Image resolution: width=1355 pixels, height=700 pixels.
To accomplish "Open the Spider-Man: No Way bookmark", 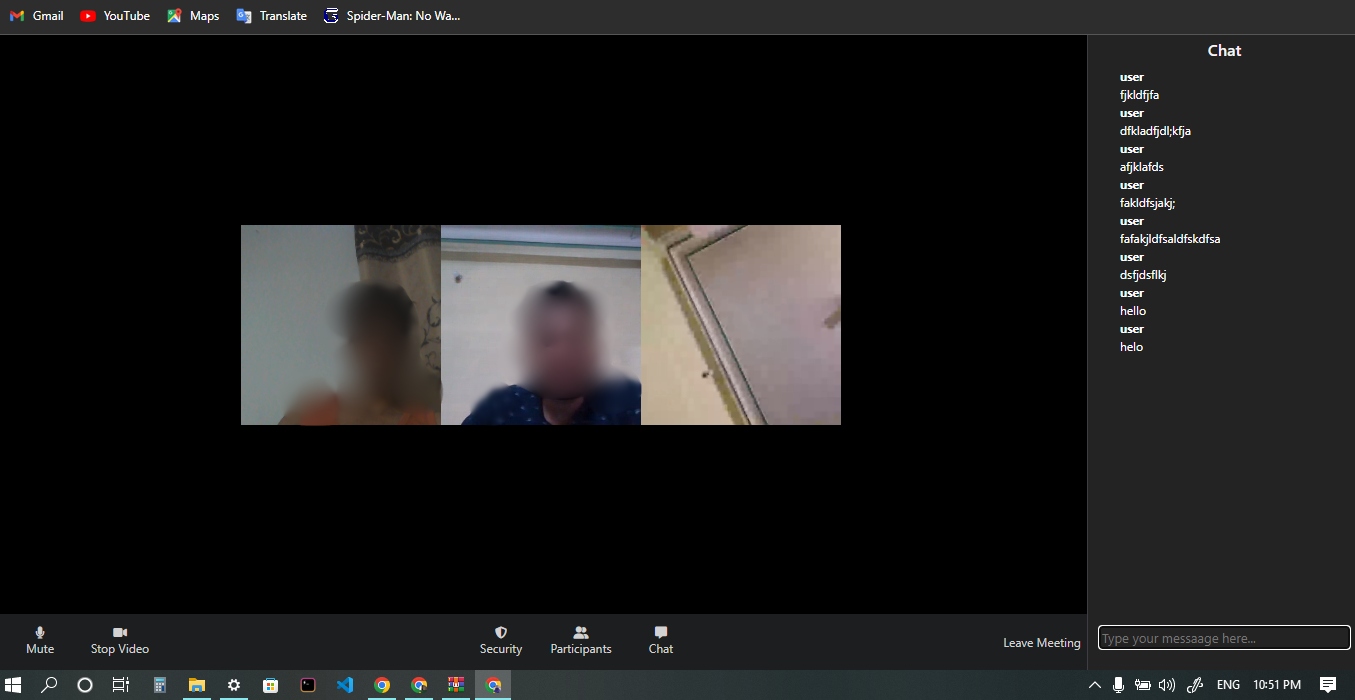I will (392, 16).
